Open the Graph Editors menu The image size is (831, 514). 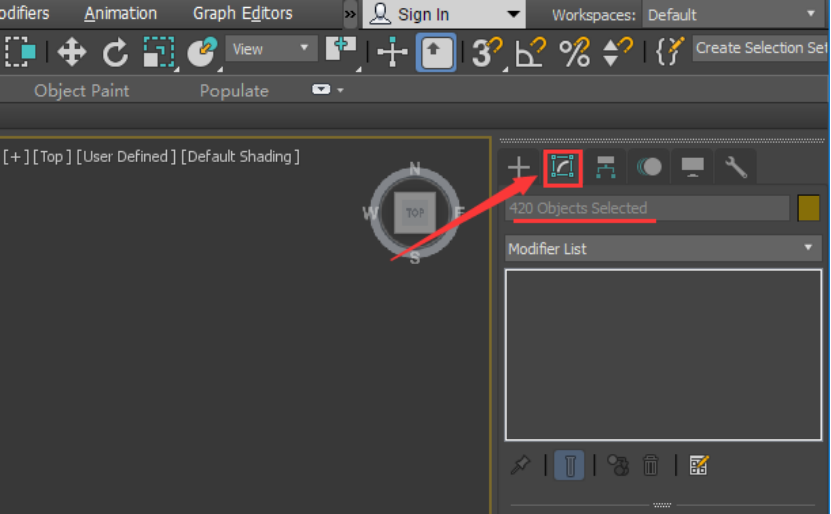click(242, 13)
